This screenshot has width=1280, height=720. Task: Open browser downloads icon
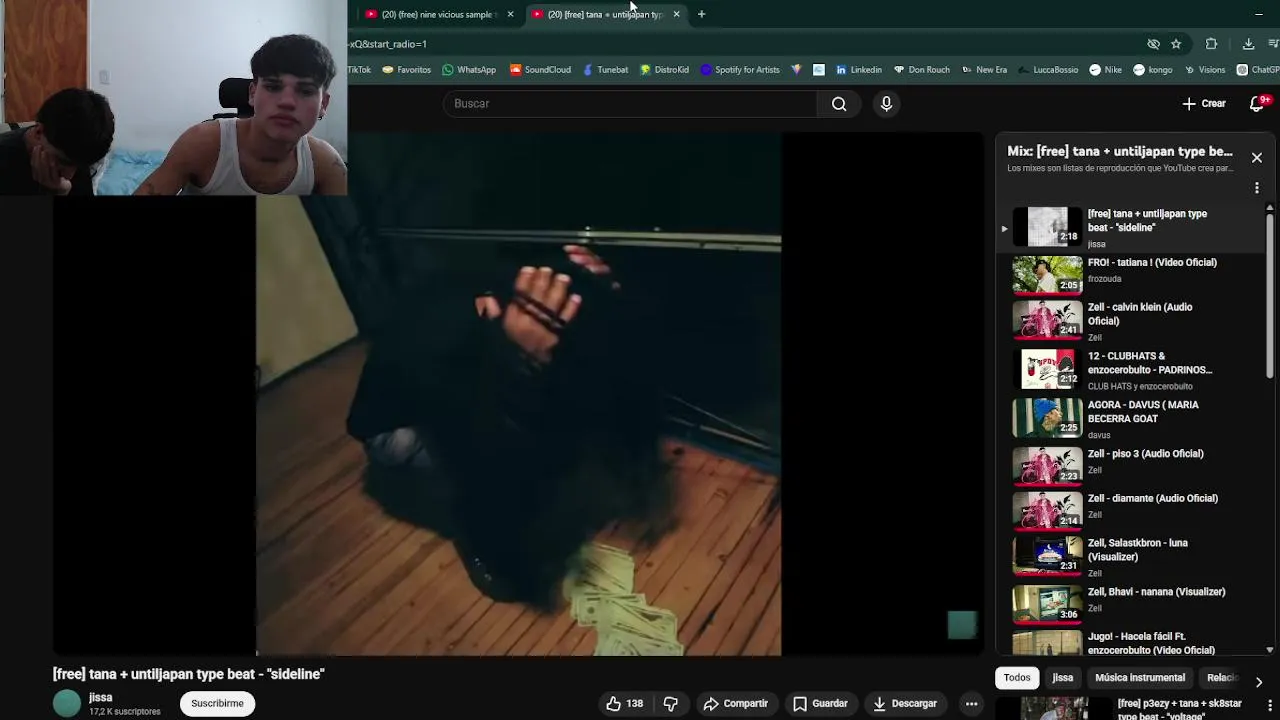(x=1248, y=44)
